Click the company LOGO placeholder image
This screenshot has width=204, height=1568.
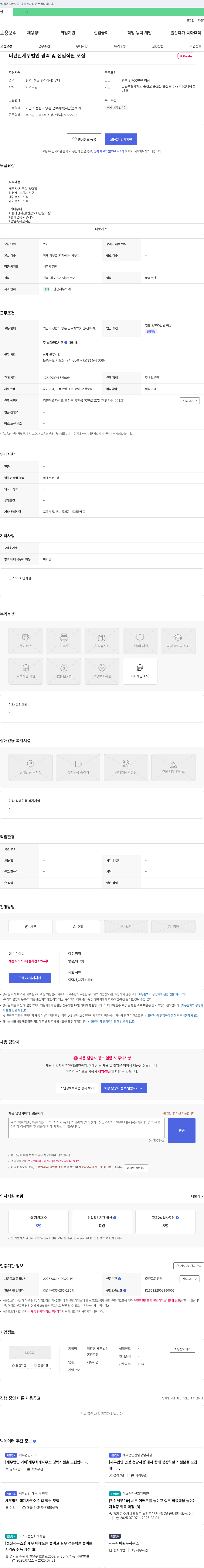click(30, 1352)
